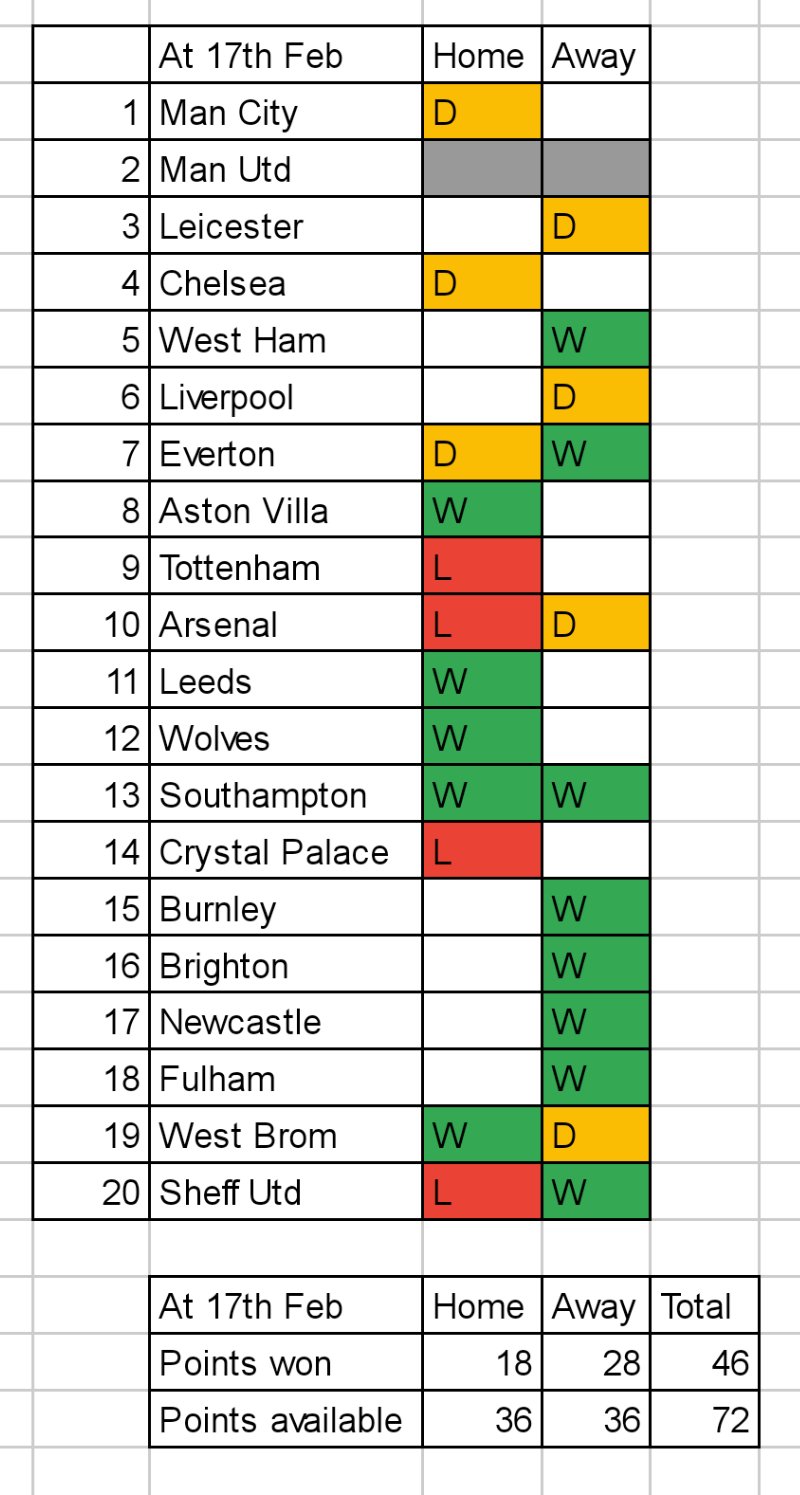This screenshot has height=1495, width=800.
Task: Click Chelsea's Home draw cell
Action: [481, 283]
